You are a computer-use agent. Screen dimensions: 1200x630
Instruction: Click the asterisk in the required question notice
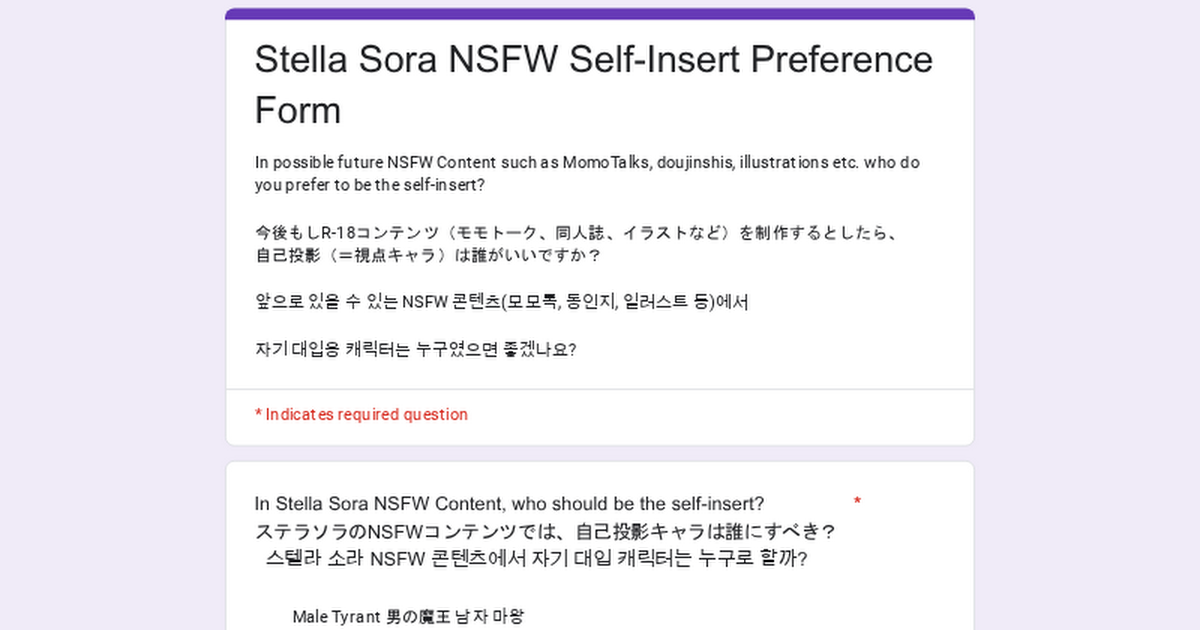pyautogui.click(x=258, y=412)
